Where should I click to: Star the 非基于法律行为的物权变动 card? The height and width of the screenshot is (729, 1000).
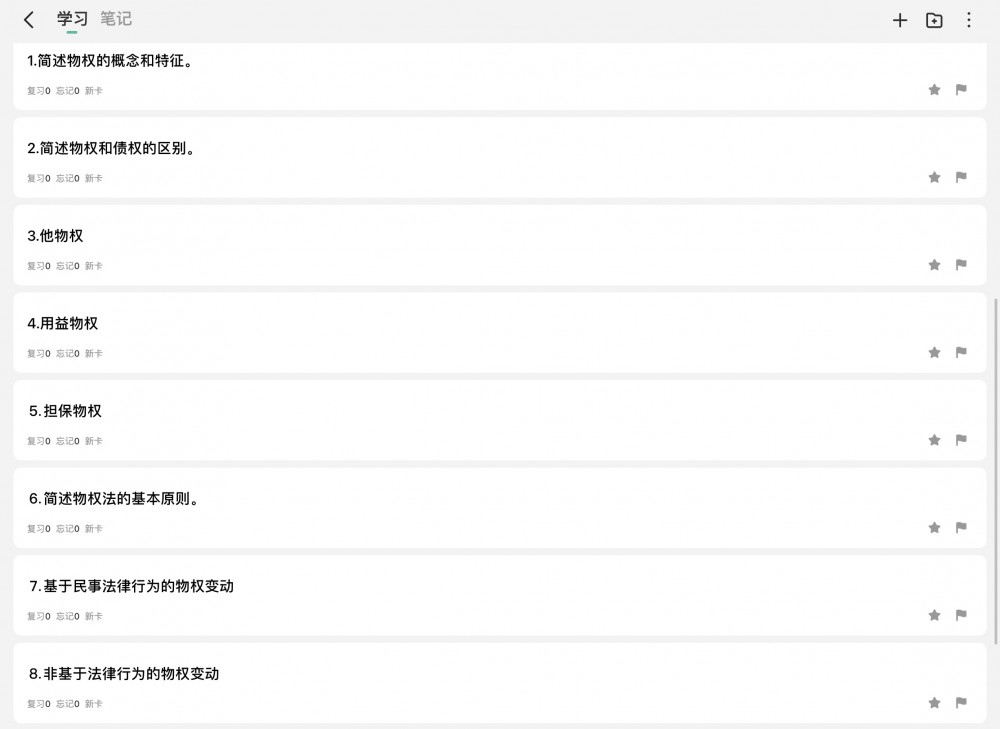[934, 703]
